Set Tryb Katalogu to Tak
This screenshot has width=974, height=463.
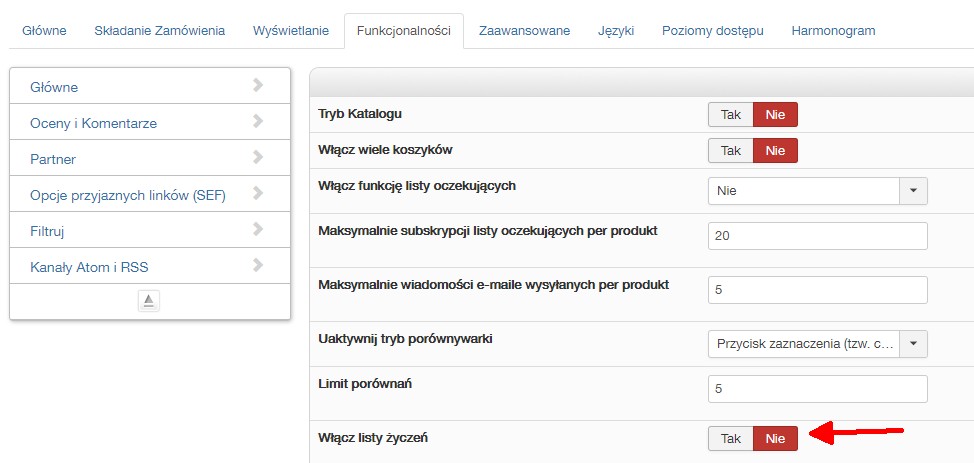point(730,114)
